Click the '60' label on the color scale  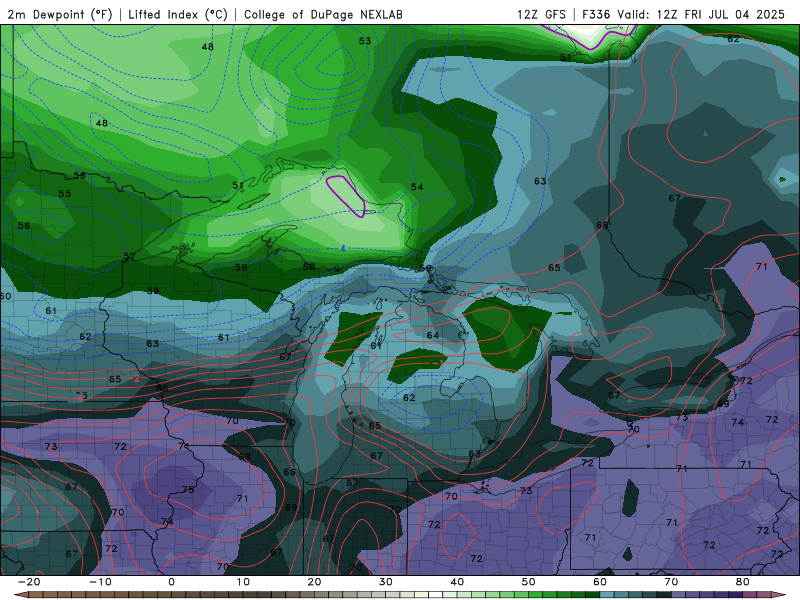(600, 582)
